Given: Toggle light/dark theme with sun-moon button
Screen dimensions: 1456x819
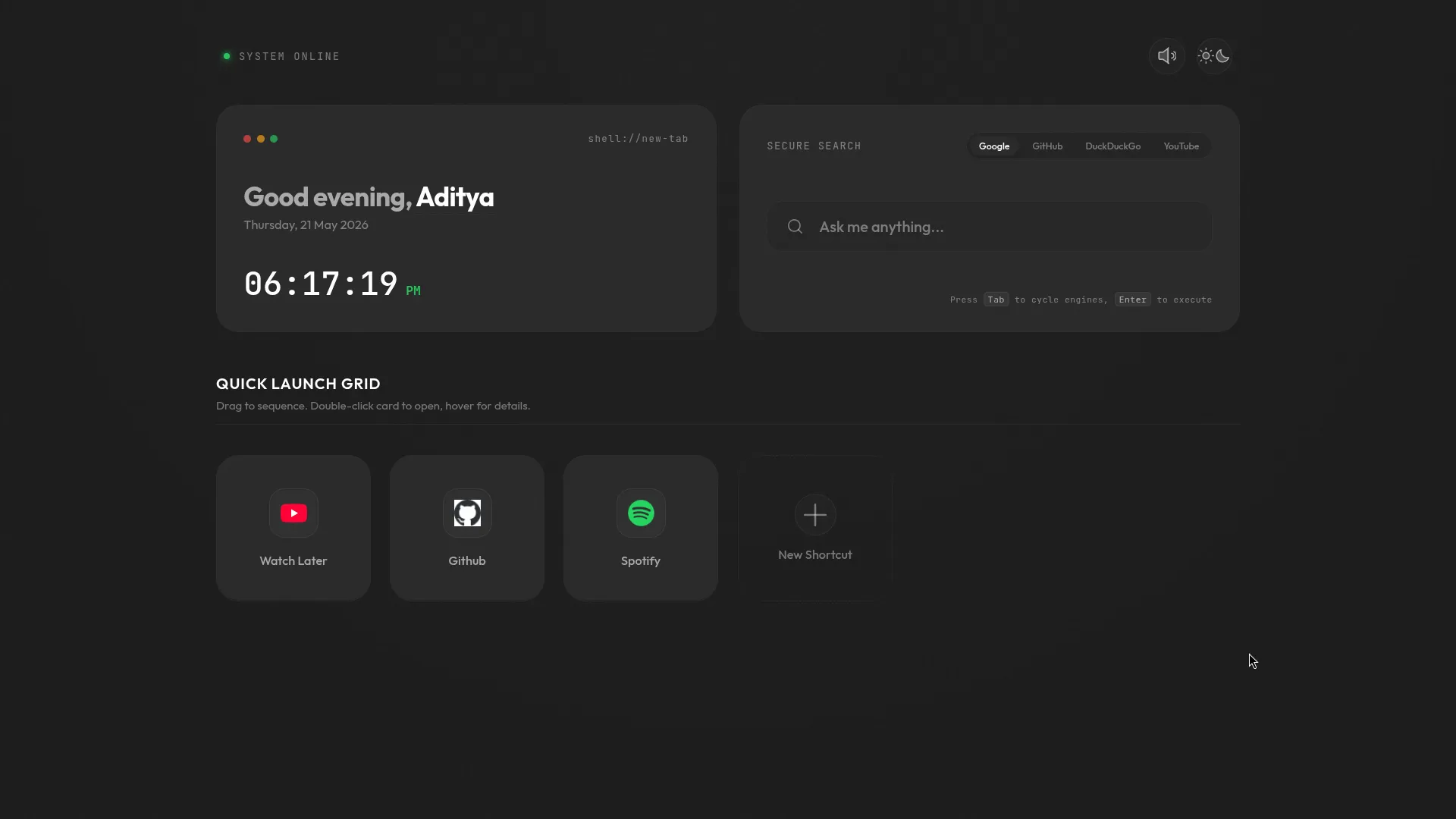Looking at the screenshot, I should click(x=1214, y=56).
